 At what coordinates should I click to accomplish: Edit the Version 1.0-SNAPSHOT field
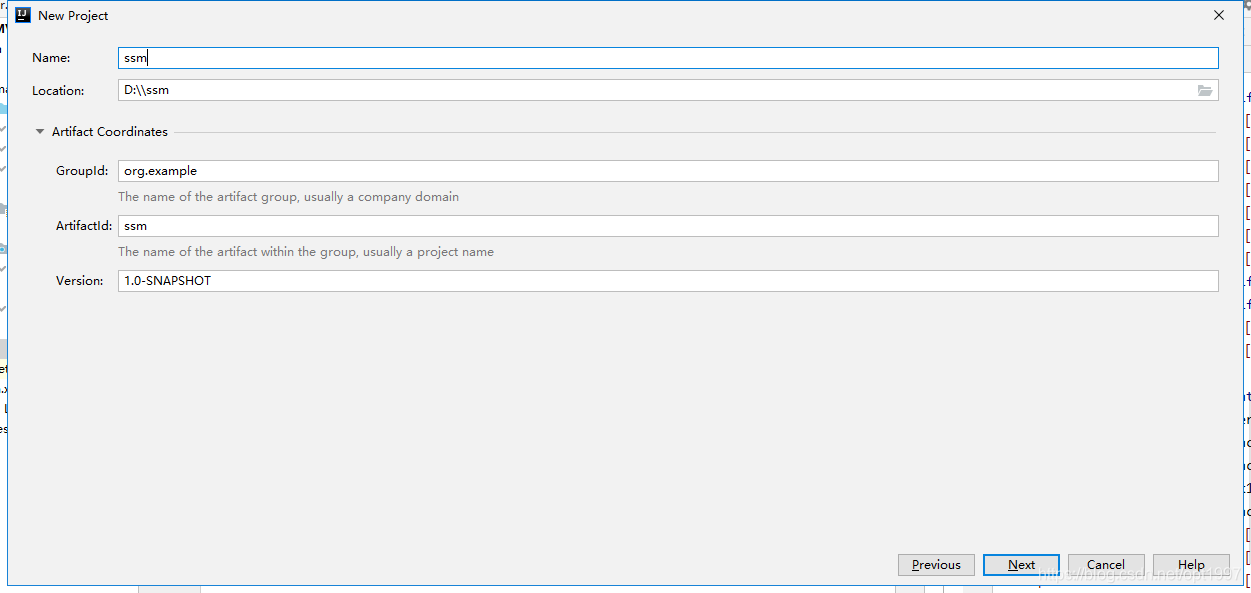point(668,281)
